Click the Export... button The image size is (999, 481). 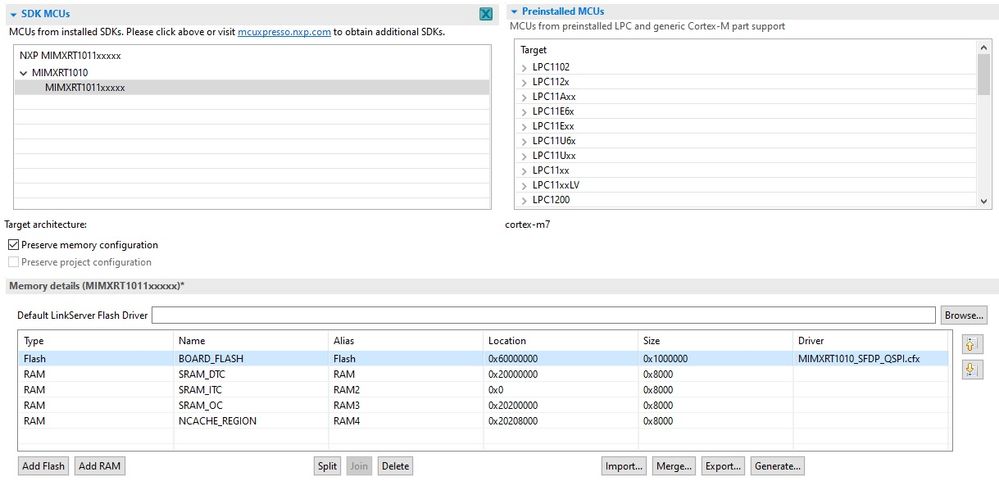723,466
